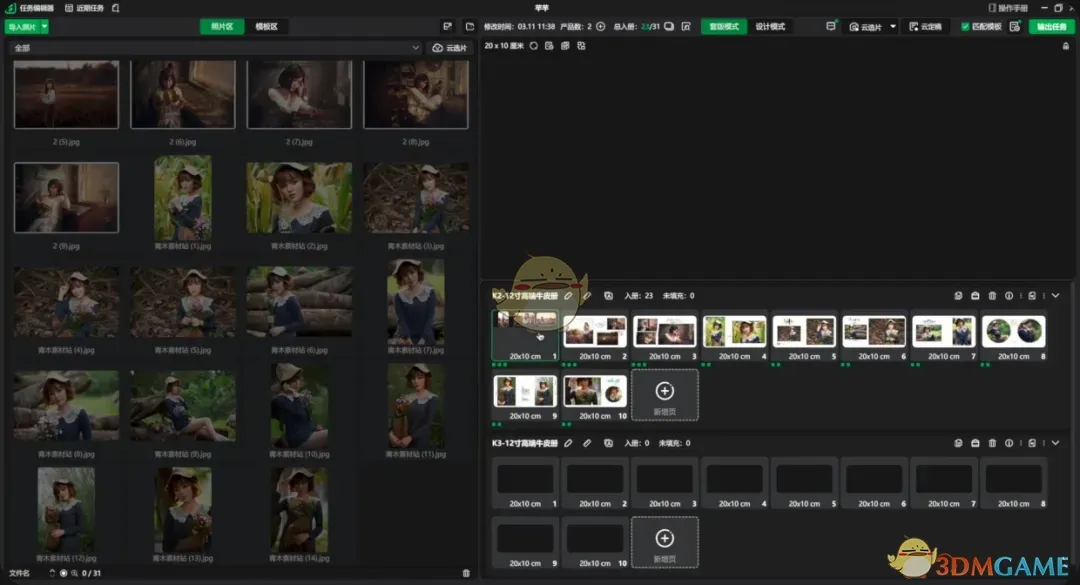This screenshot has width=1080, height=585.
Task: Expand the 导入照片 dropdown arrow
Action: point(45,27)
